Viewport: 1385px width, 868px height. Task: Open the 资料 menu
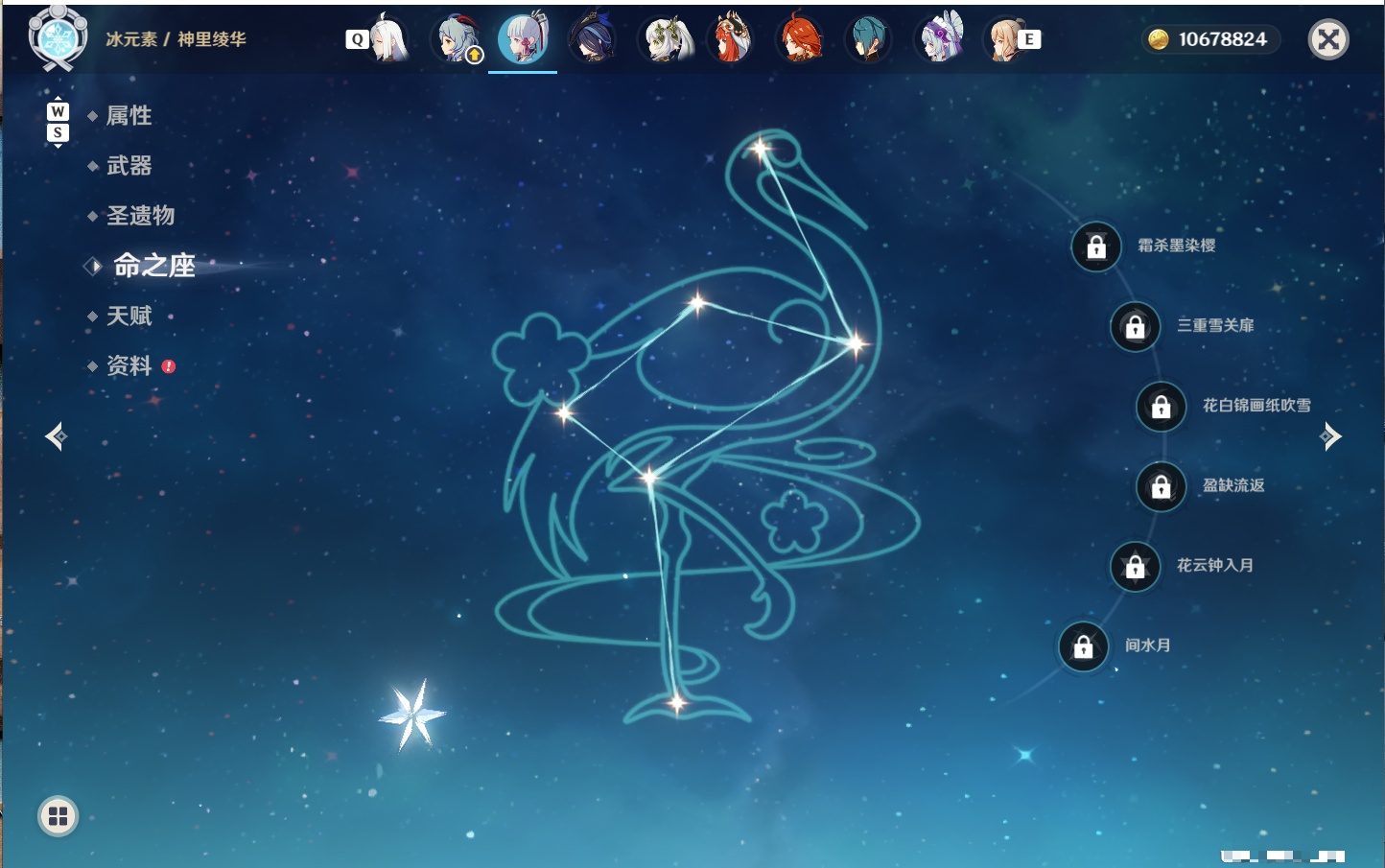point(129,365)
